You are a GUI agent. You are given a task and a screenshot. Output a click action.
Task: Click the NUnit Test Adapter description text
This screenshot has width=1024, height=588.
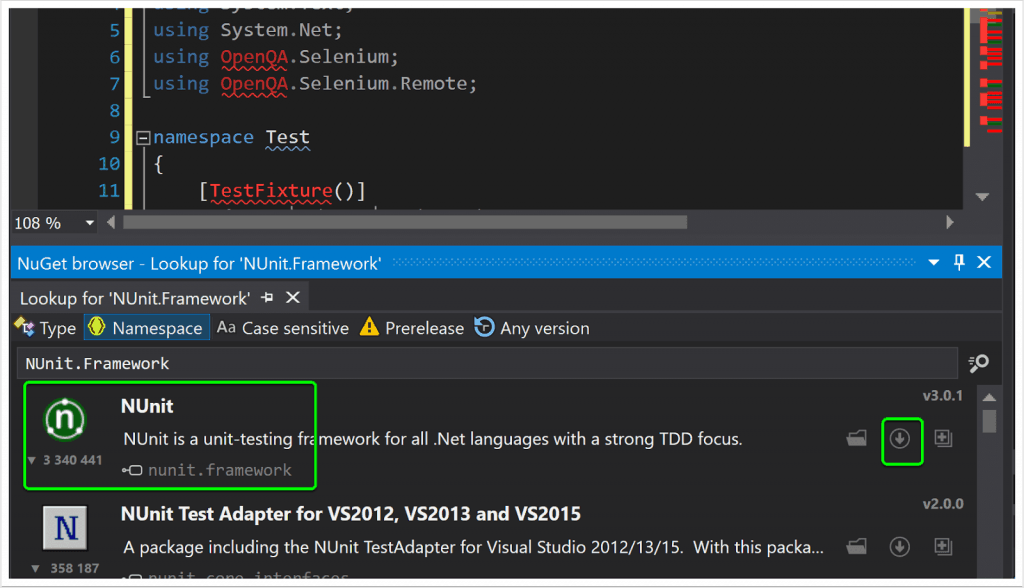click(x=473, y=547)
